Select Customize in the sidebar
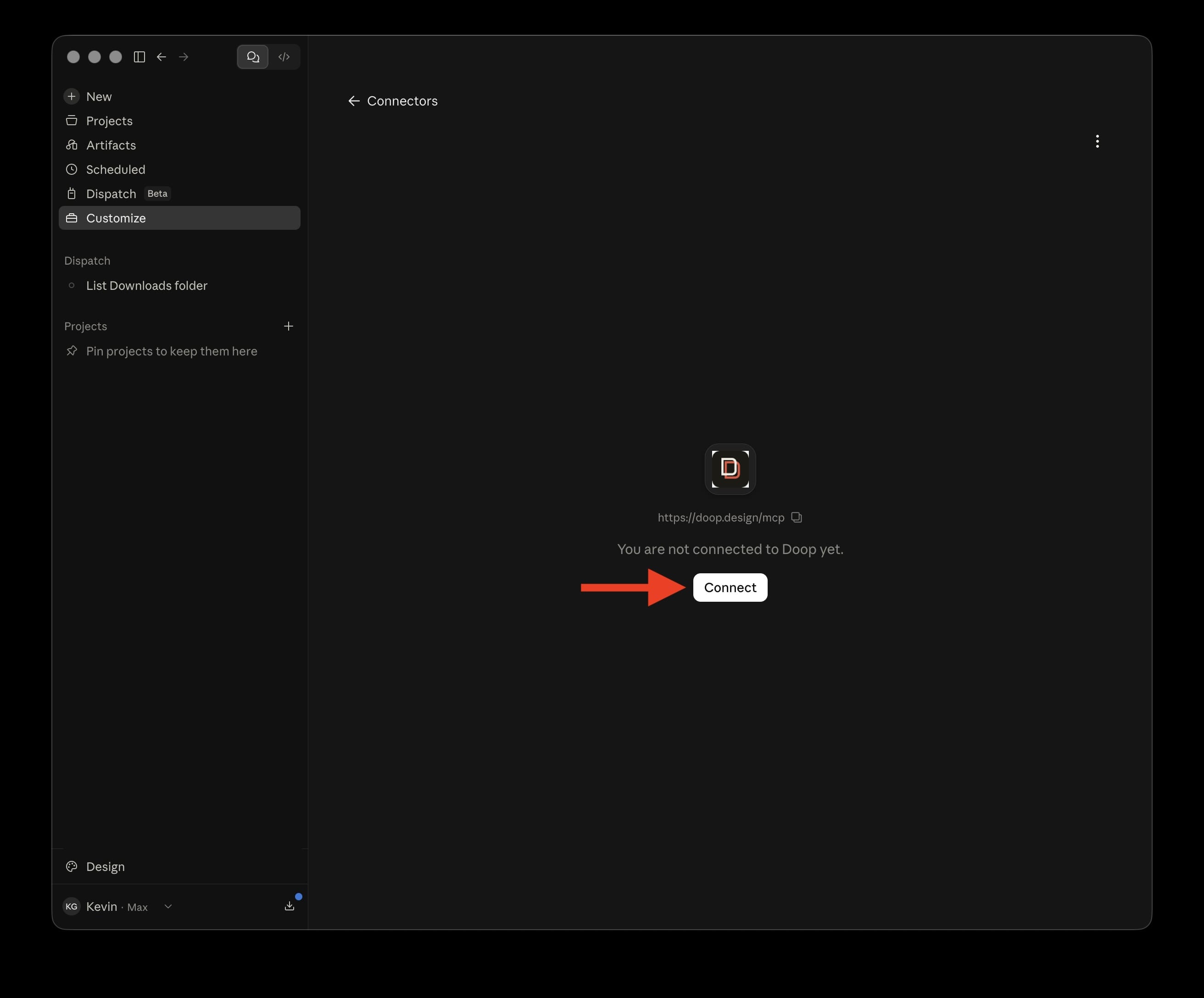 [x=179, y=218]
